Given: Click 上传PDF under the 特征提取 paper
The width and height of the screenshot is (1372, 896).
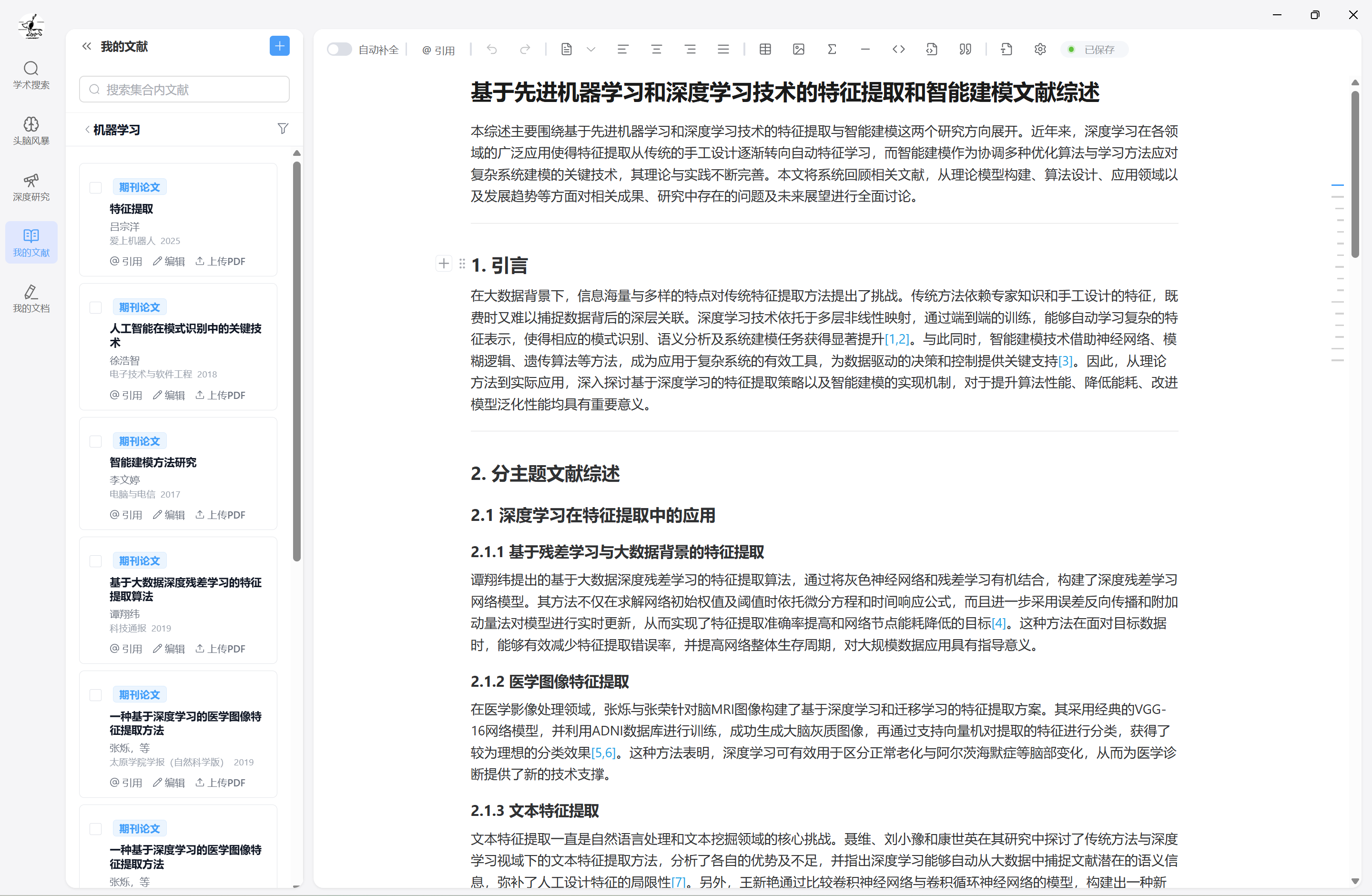Looking at the screenshot, I should tap(220, 261).
